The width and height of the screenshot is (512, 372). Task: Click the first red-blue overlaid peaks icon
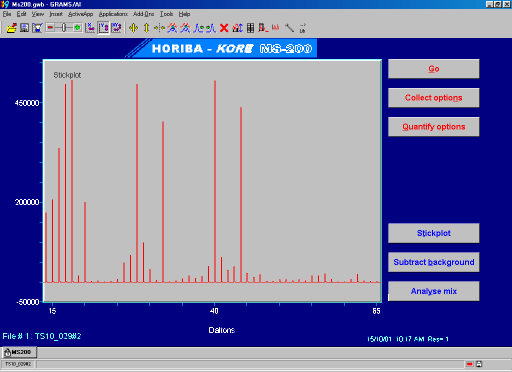(172, 28)
